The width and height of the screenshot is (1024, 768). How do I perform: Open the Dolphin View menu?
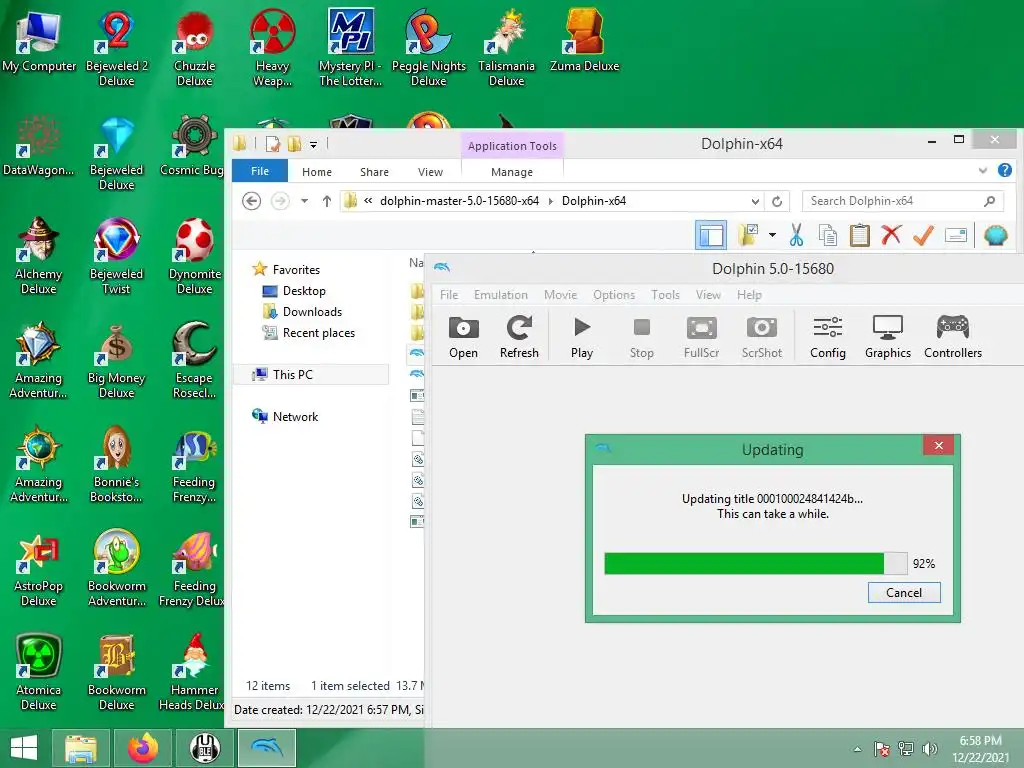(708, 295)
